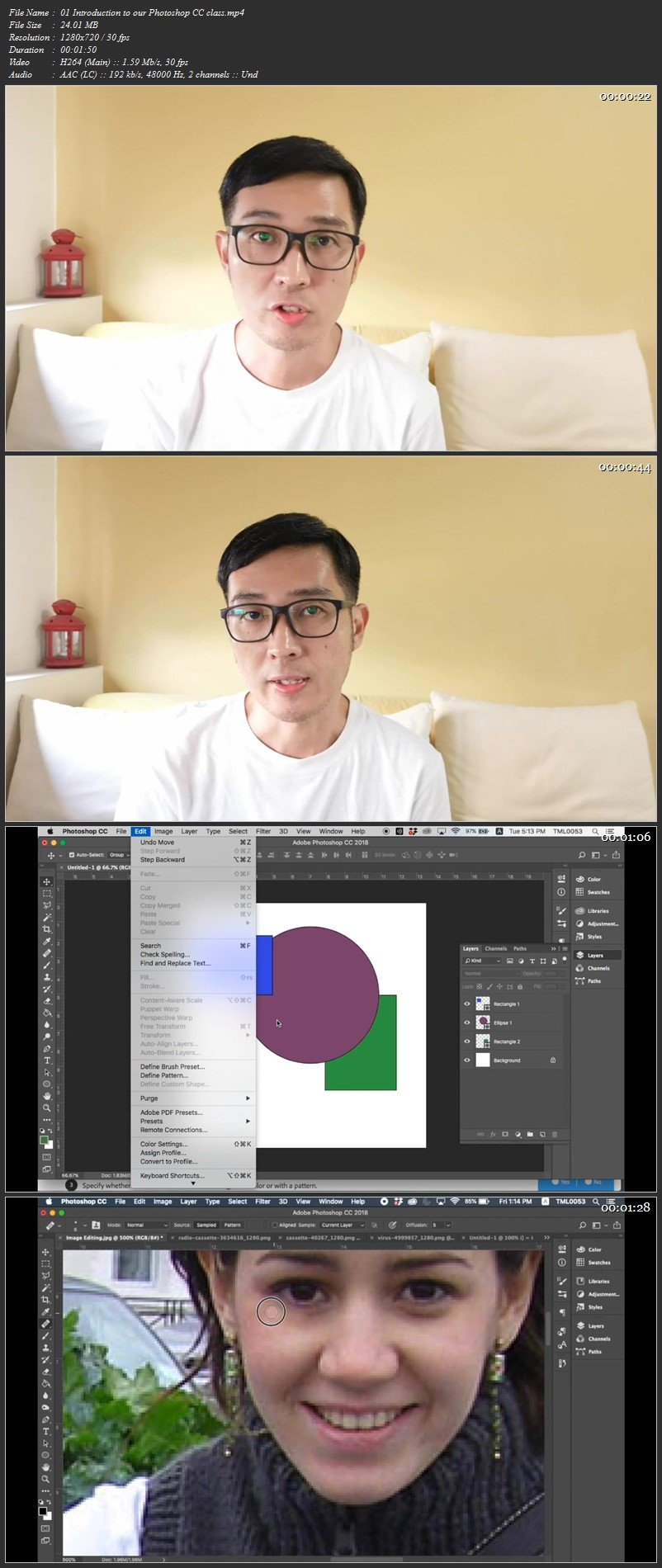
Task: Select the Zoom tool in the 00:01:28 frame
Action: (x=45, y=1479)
